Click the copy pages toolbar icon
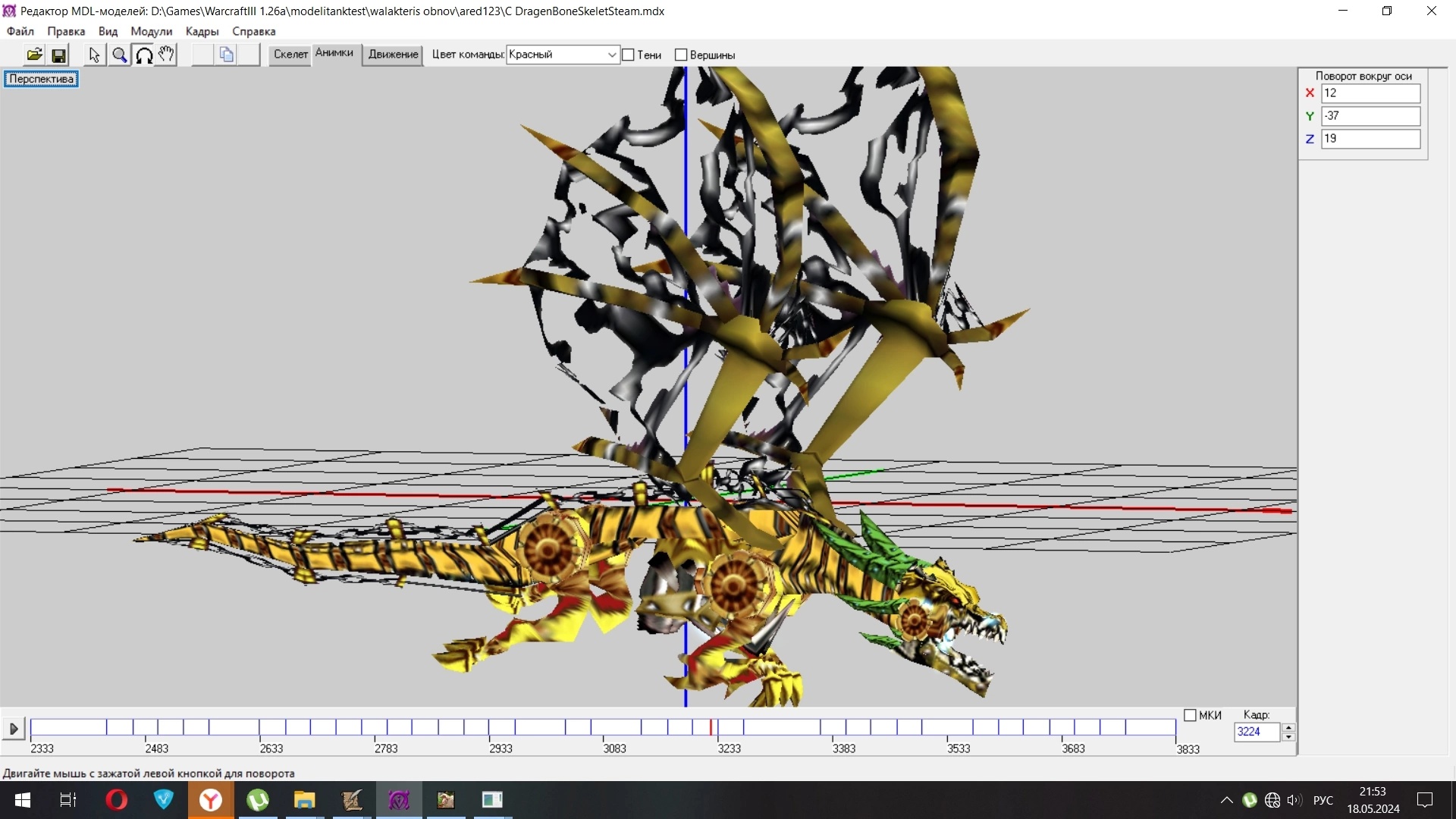 [x=226, y=55]
